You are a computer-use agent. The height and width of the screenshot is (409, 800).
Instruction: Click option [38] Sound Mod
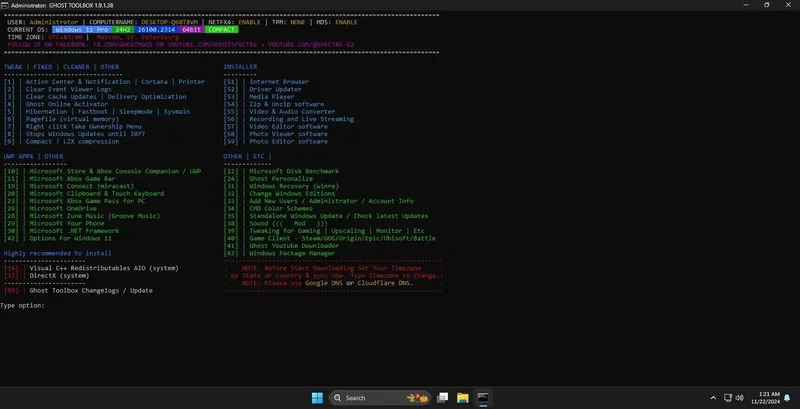pos(276,223)
